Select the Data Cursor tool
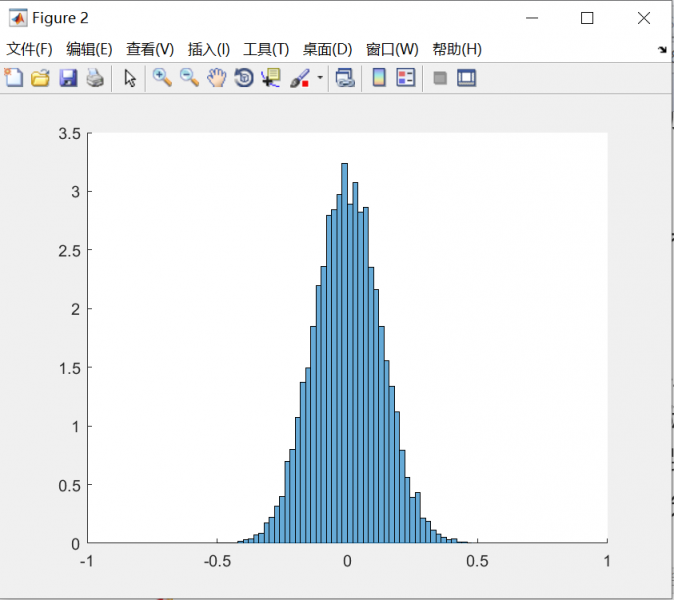674x600 pixels. (270, 78)
